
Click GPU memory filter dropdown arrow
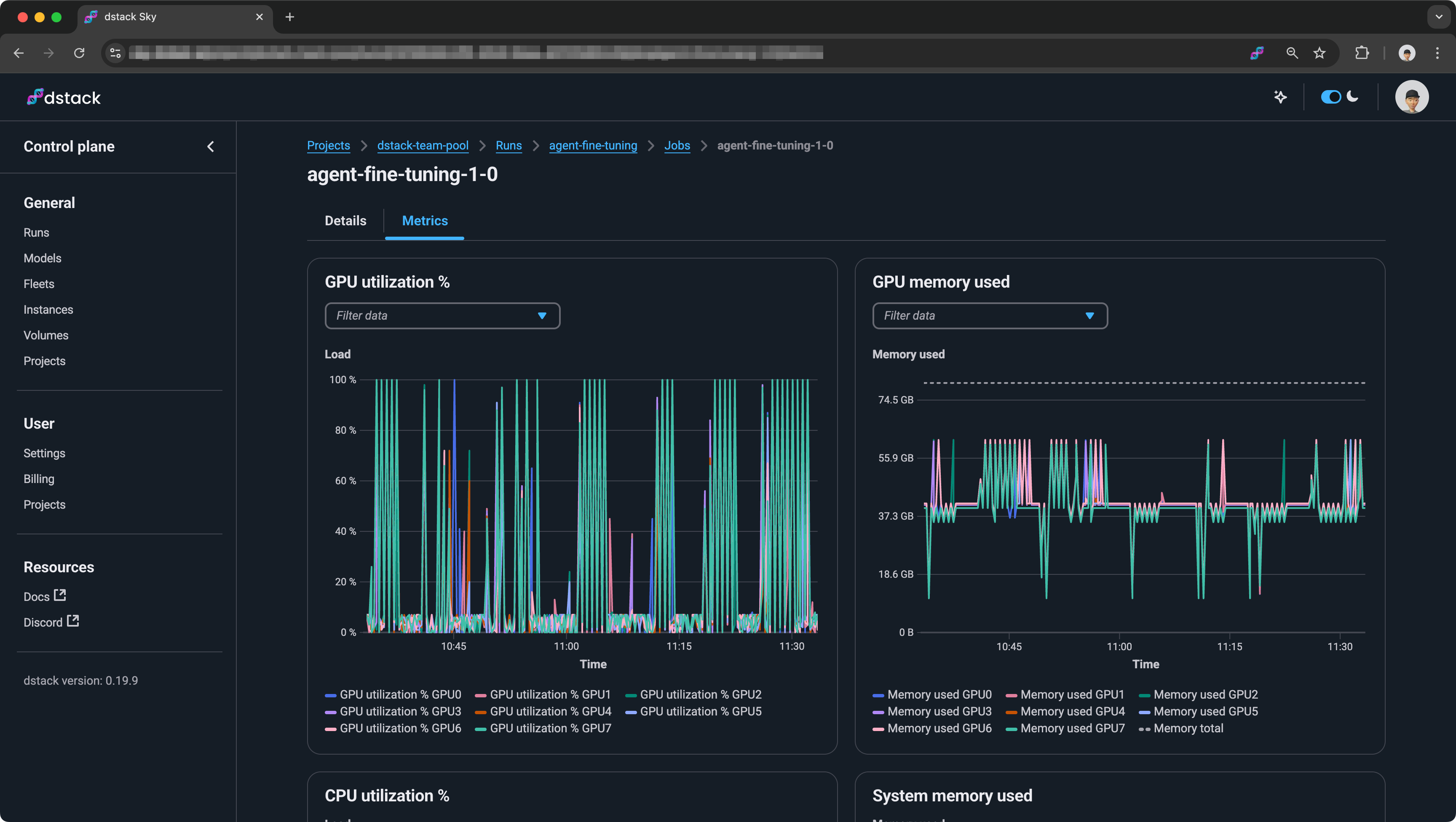(1090, 316)
